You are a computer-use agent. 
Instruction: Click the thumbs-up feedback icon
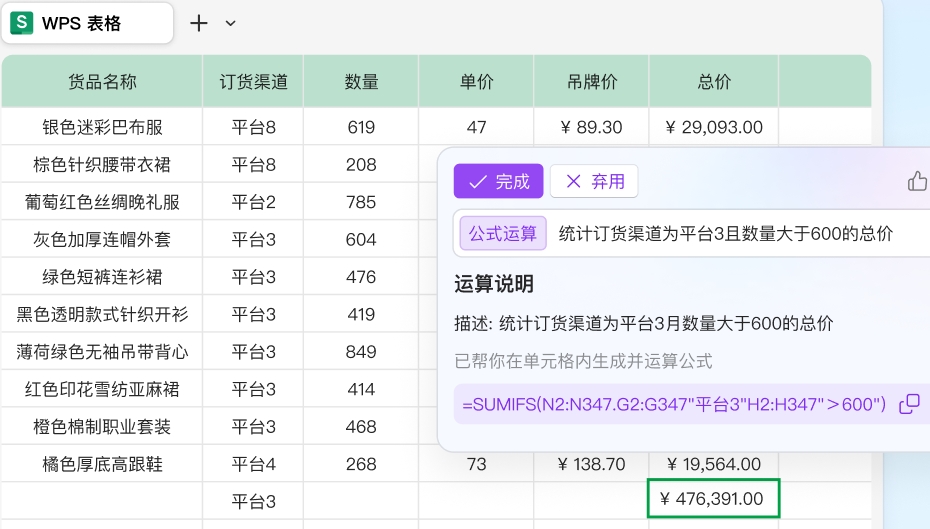917,181
